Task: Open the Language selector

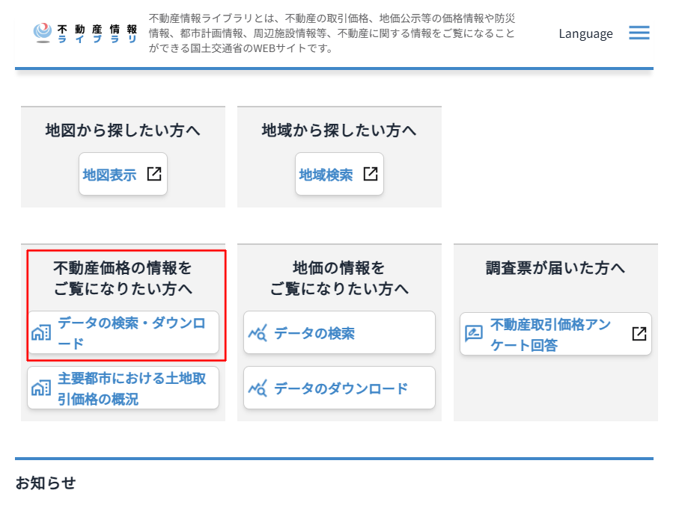Action: coord(585,33)
